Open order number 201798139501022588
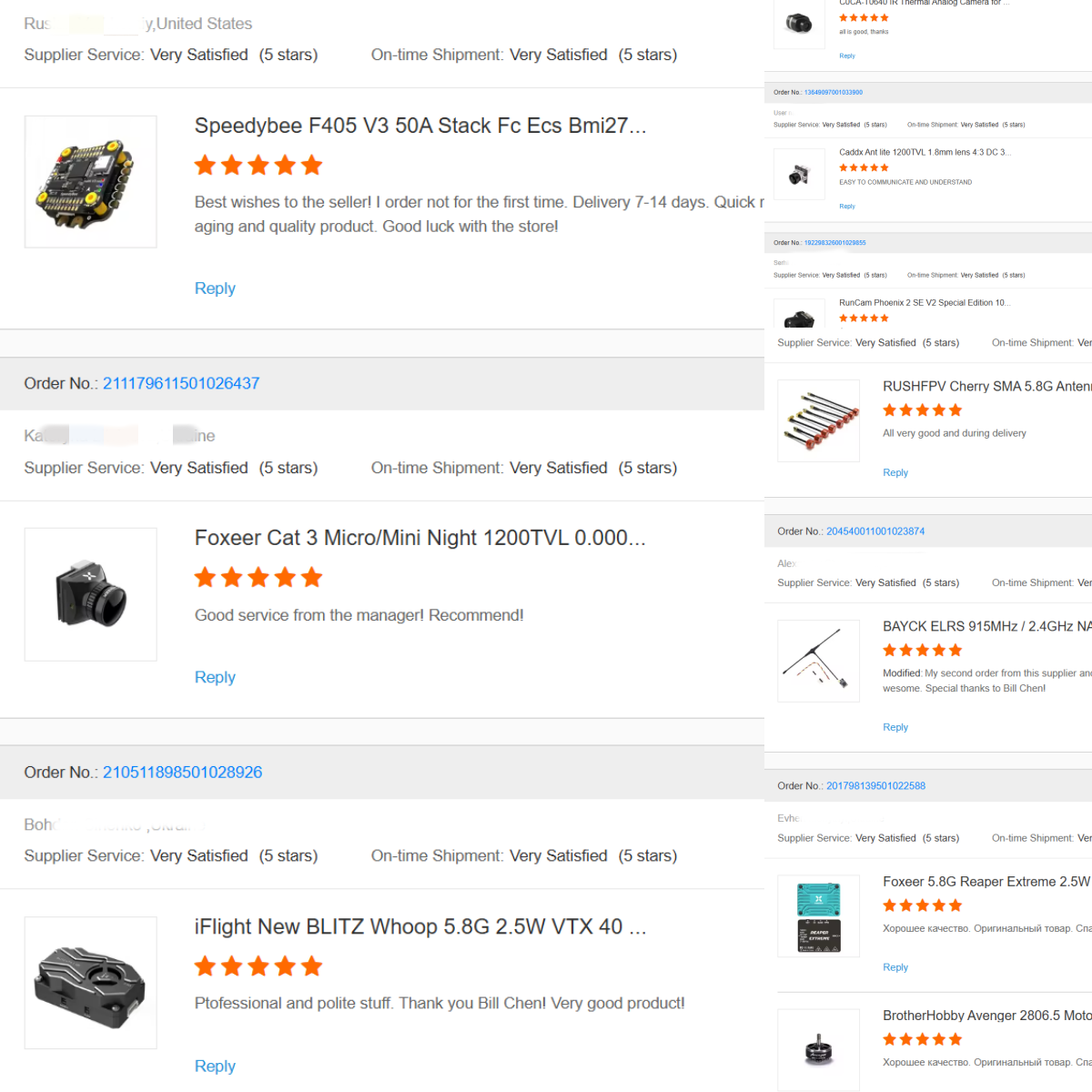 pyautogui.click(x=875, y=786)
